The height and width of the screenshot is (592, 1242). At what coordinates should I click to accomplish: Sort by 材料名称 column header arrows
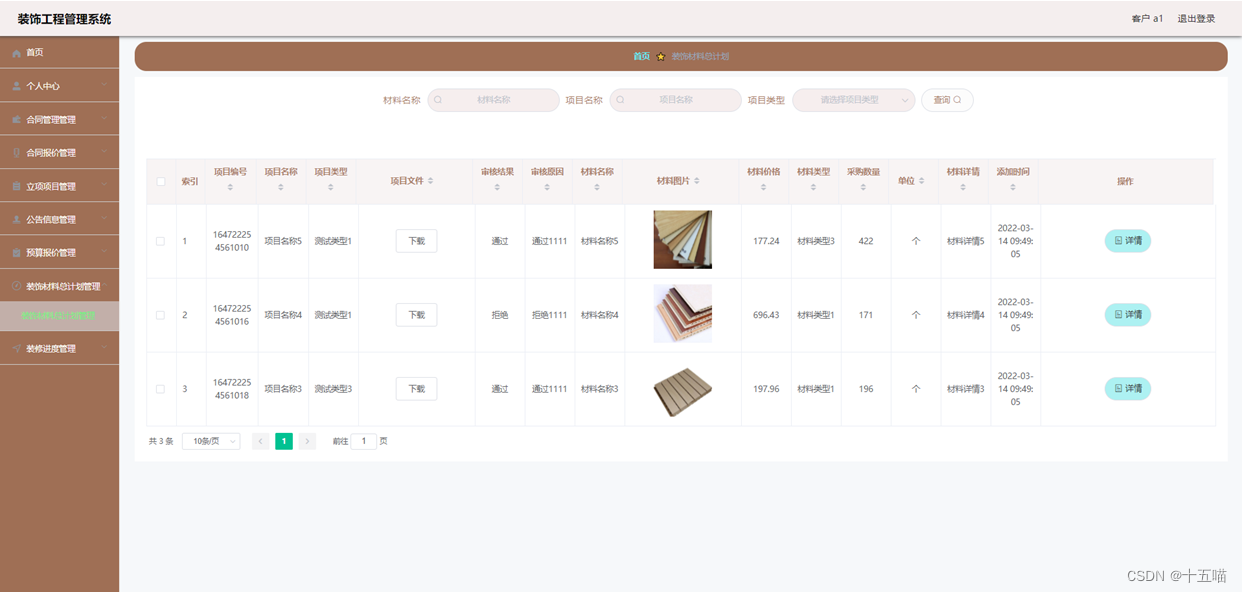coord(597,187)
